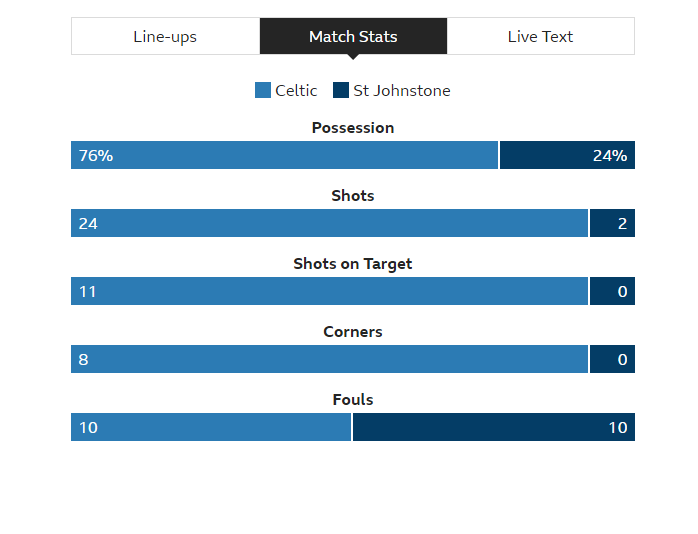Click St Johnstone's 24% possession bar
The width and height of the screenshot is (698, 534).
click(568, 155)
